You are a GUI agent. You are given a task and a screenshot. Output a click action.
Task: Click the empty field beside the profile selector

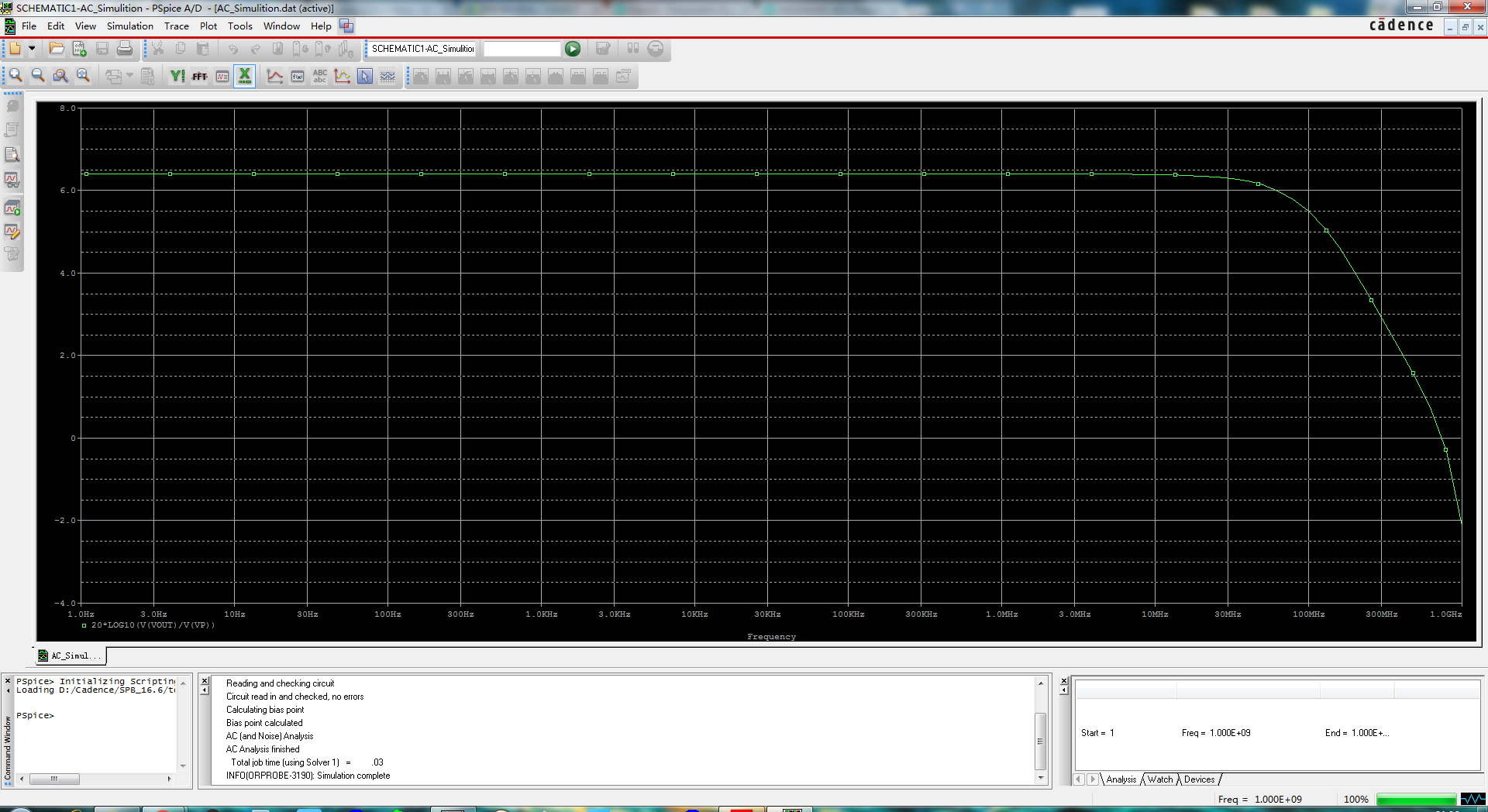pos(521,48)
